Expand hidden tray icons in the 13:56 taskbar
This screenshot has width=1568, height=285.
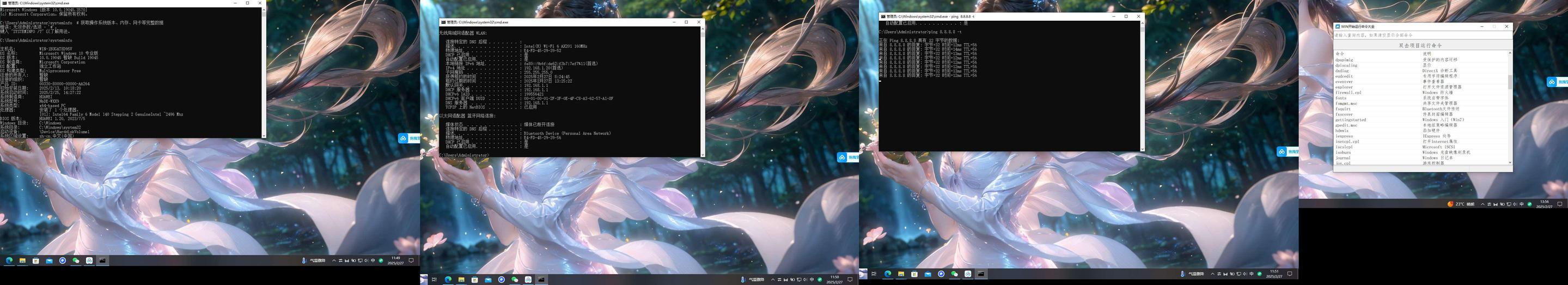[x=1482, y=204]
